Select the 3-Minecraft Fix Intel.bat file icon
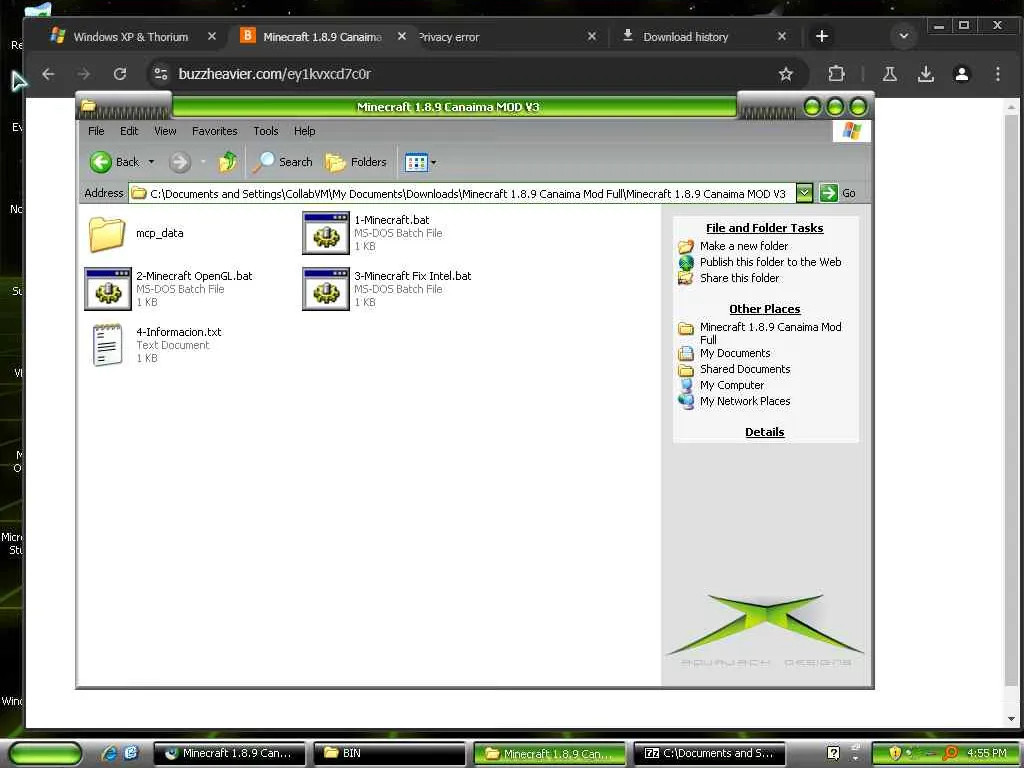Viewport: 1024px width, 768px height. click(326, 289)
